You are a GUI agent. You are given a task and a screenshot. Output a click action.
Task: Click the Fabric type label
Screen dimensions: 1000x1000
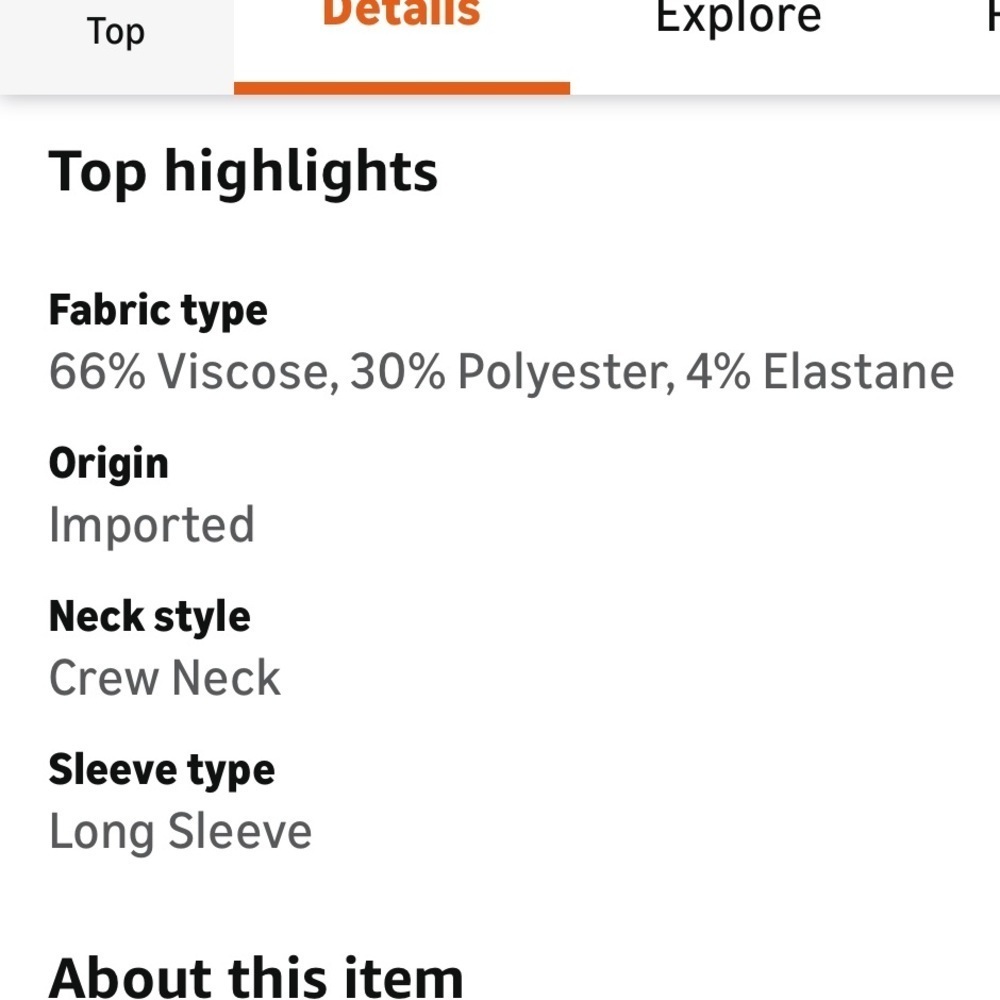(x=158, y=312)
